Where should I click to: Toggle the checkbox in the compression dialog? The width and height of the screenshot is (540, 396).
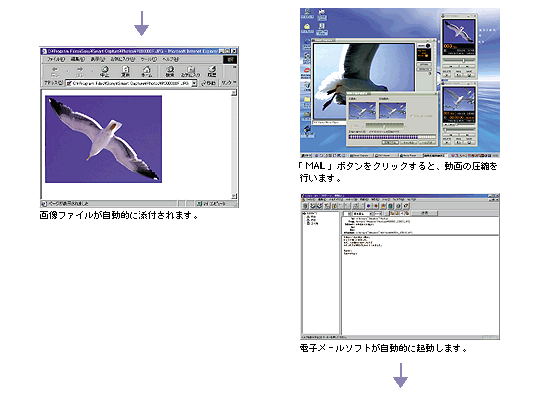(412, 116)
